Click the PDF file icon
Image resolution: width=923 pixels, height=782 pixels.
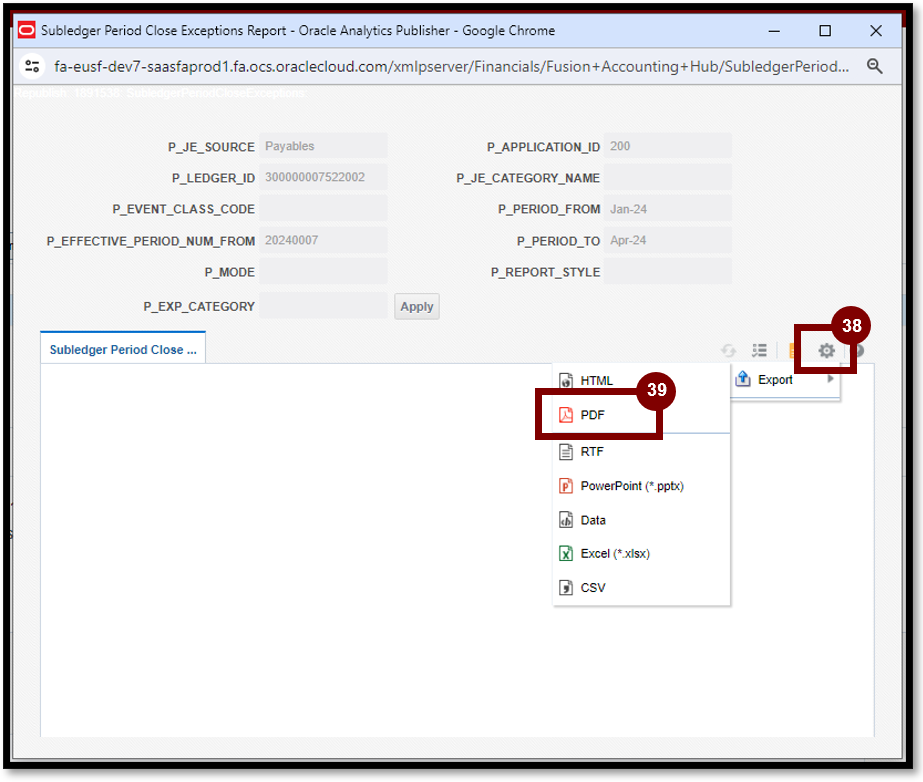566,415
